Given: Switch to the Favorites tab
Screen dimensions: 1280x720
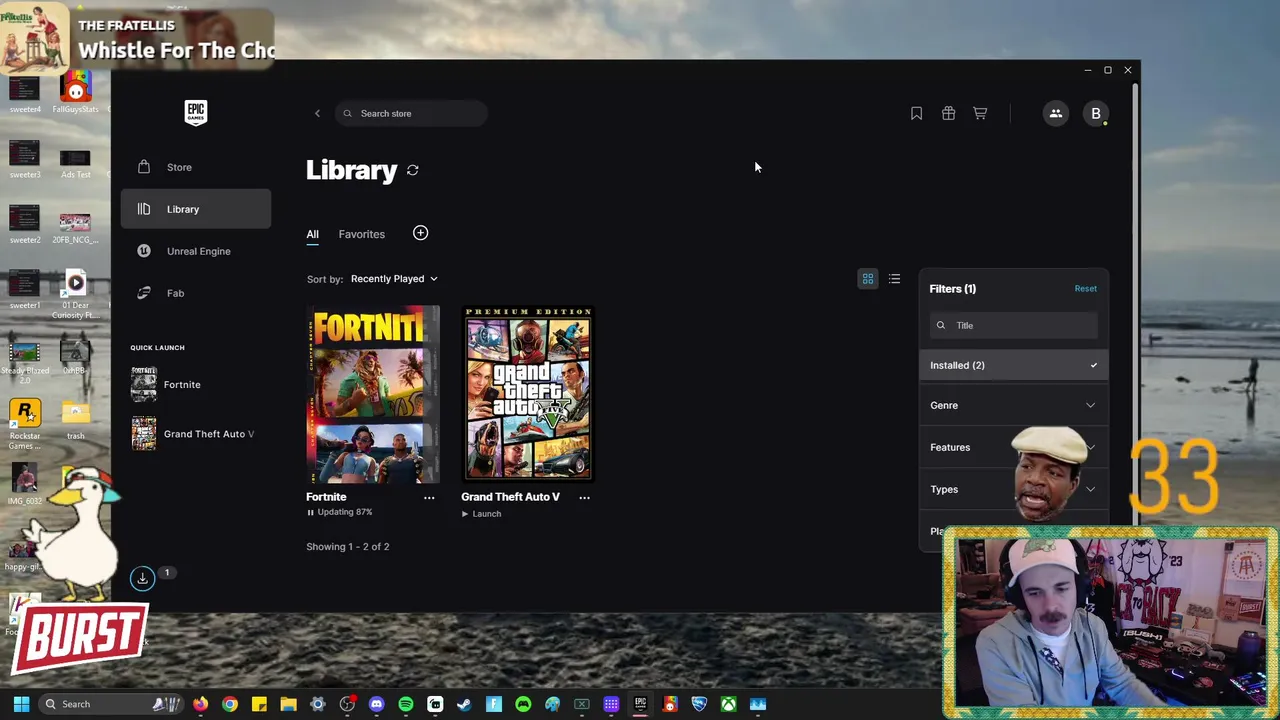Looking at the screenshot, I should [361, 234].
